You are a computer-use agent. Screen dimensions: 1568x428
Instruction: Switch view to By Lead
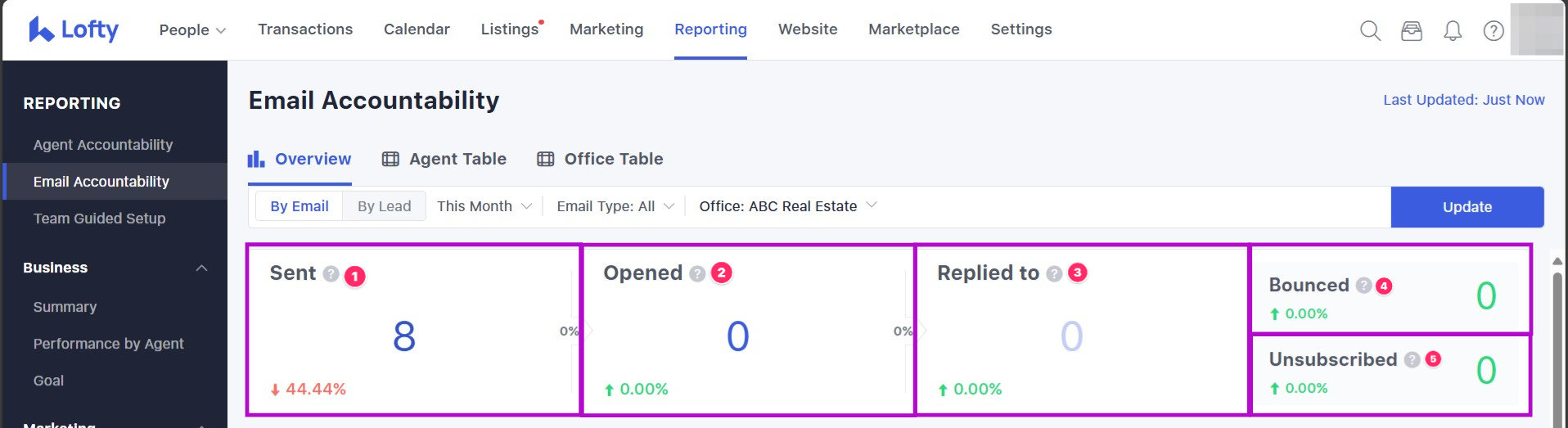coord(384,206)
